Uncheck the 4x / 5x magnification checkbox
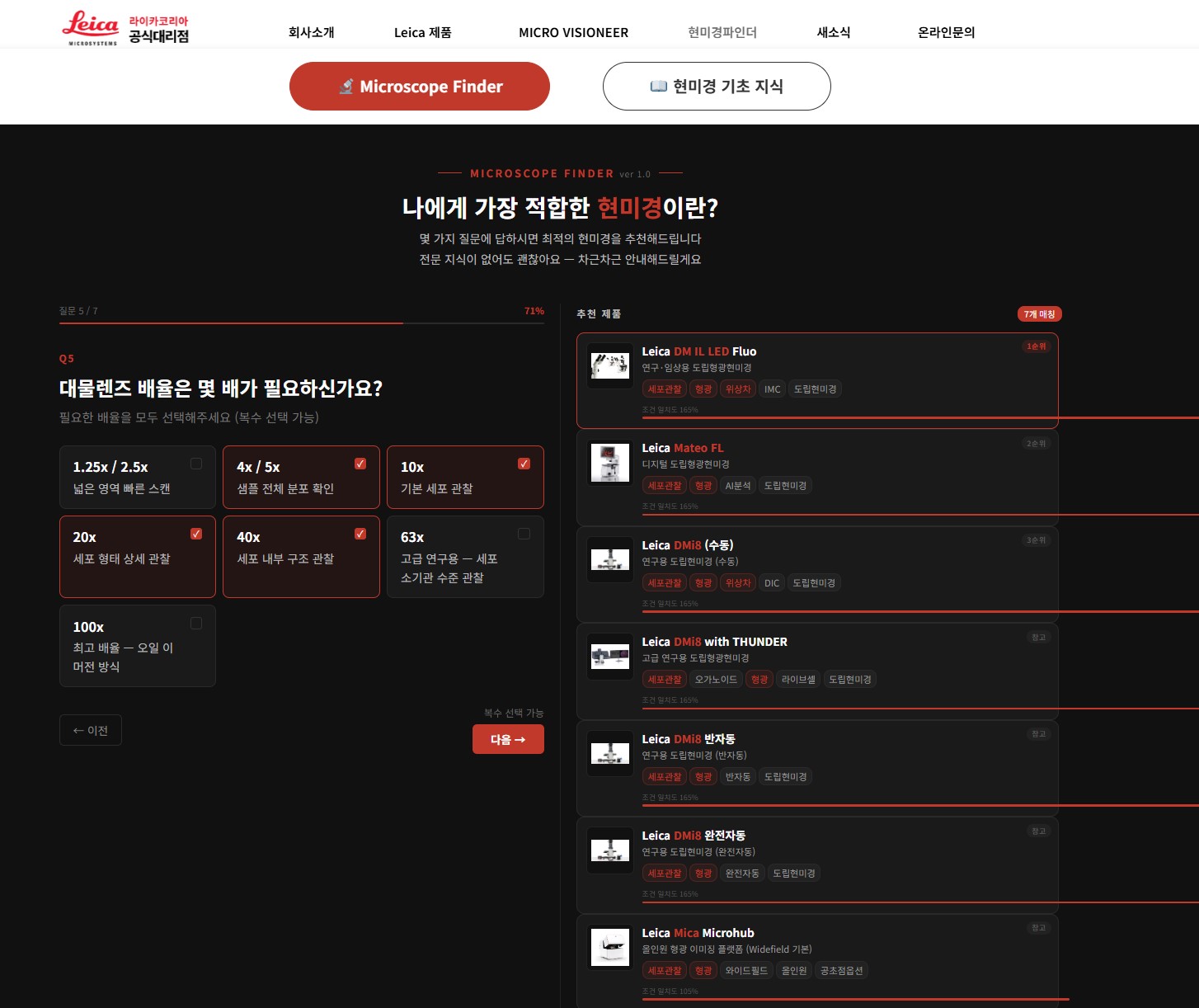1199x1008 pixels. (x=360, y=464)
